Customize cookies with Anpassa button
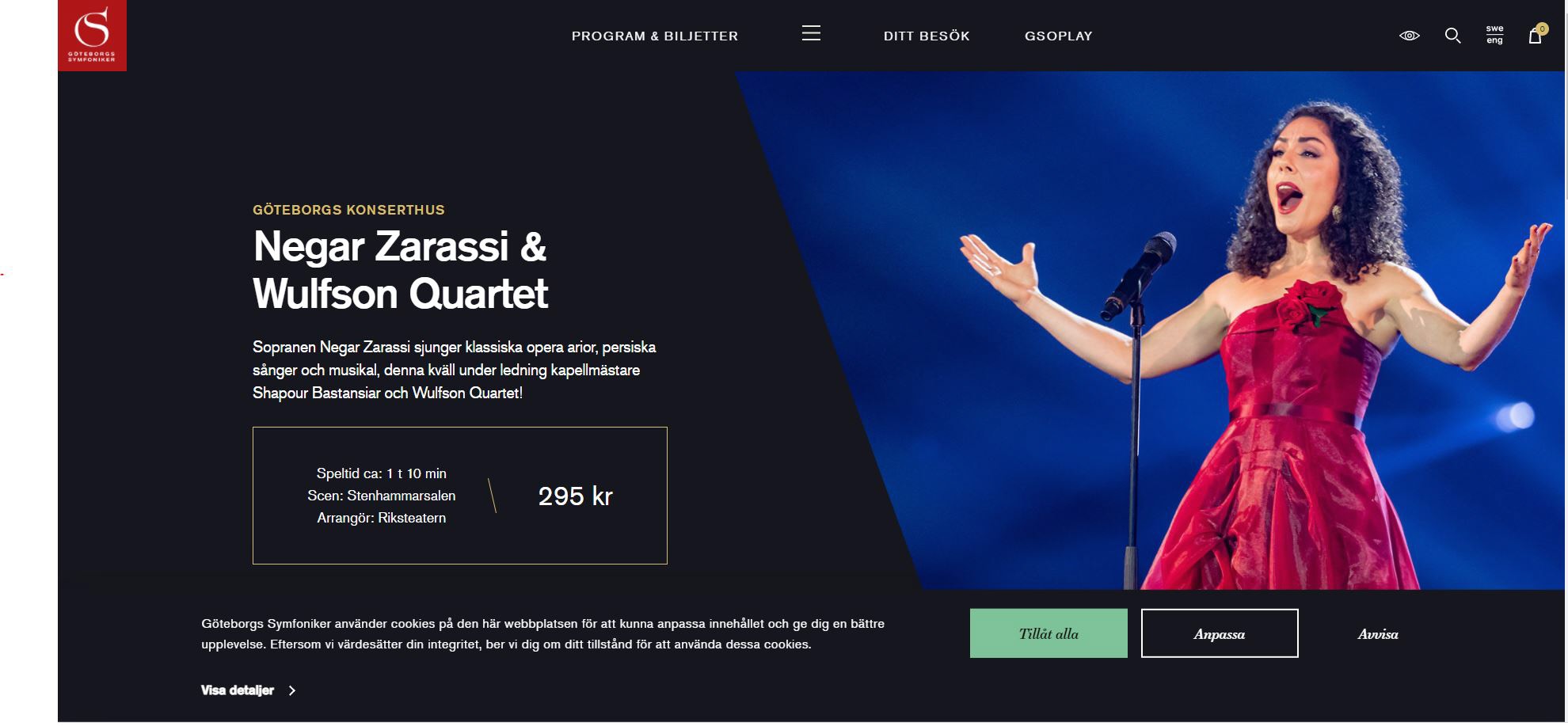1568x726 pixels. click(1220, 633)
